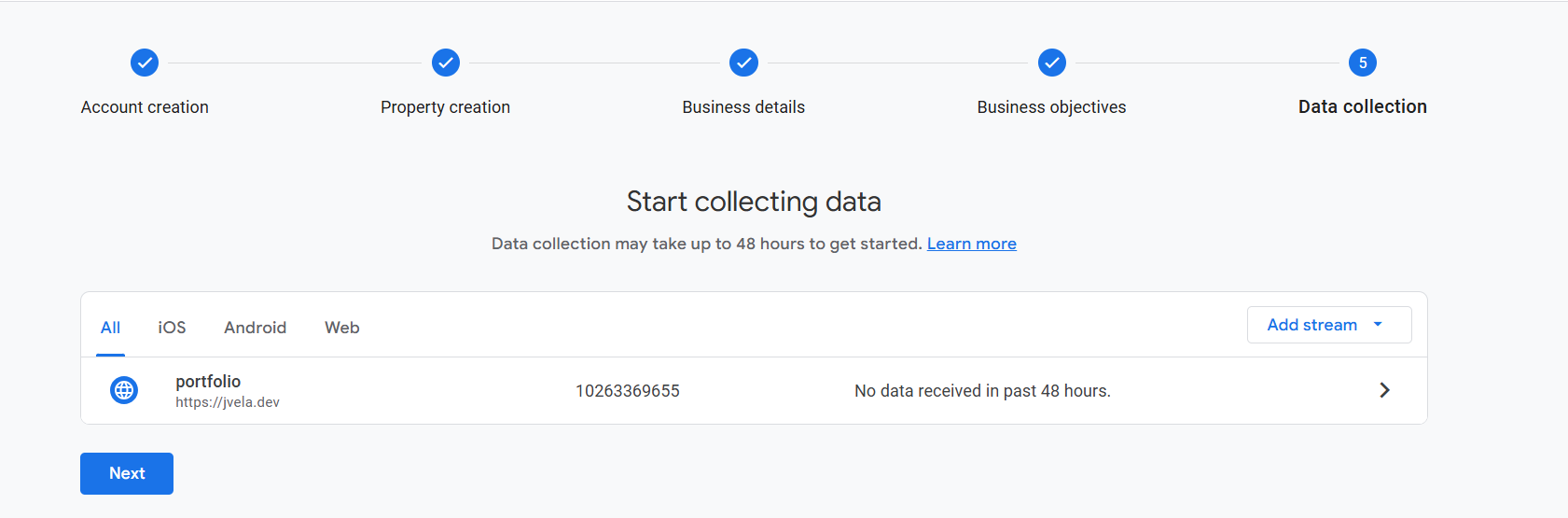The width and height of the screenshot is (1568, 518).
Task: Switch to the All streams tab
Action: [110, 328]
